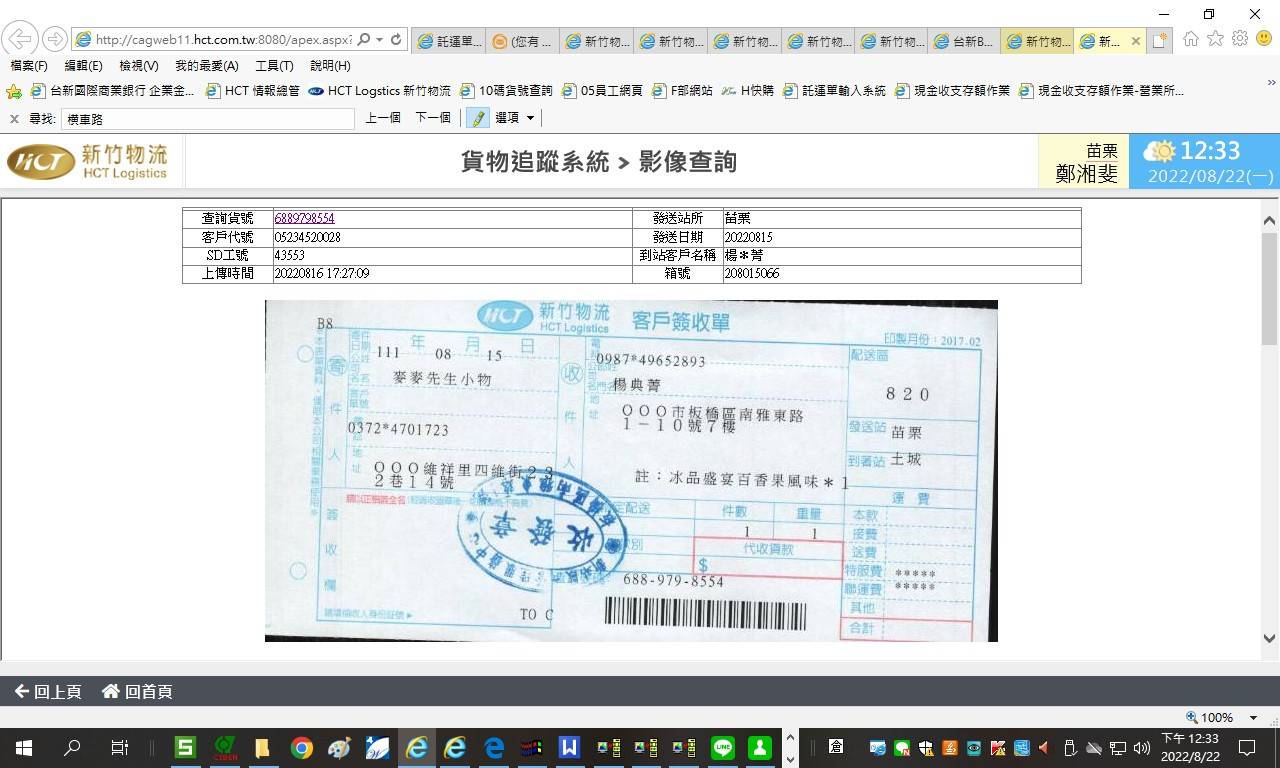Click 上一個 to find previous match
The width and height of the screenshot is (1280, 768).
pos(383,118)
